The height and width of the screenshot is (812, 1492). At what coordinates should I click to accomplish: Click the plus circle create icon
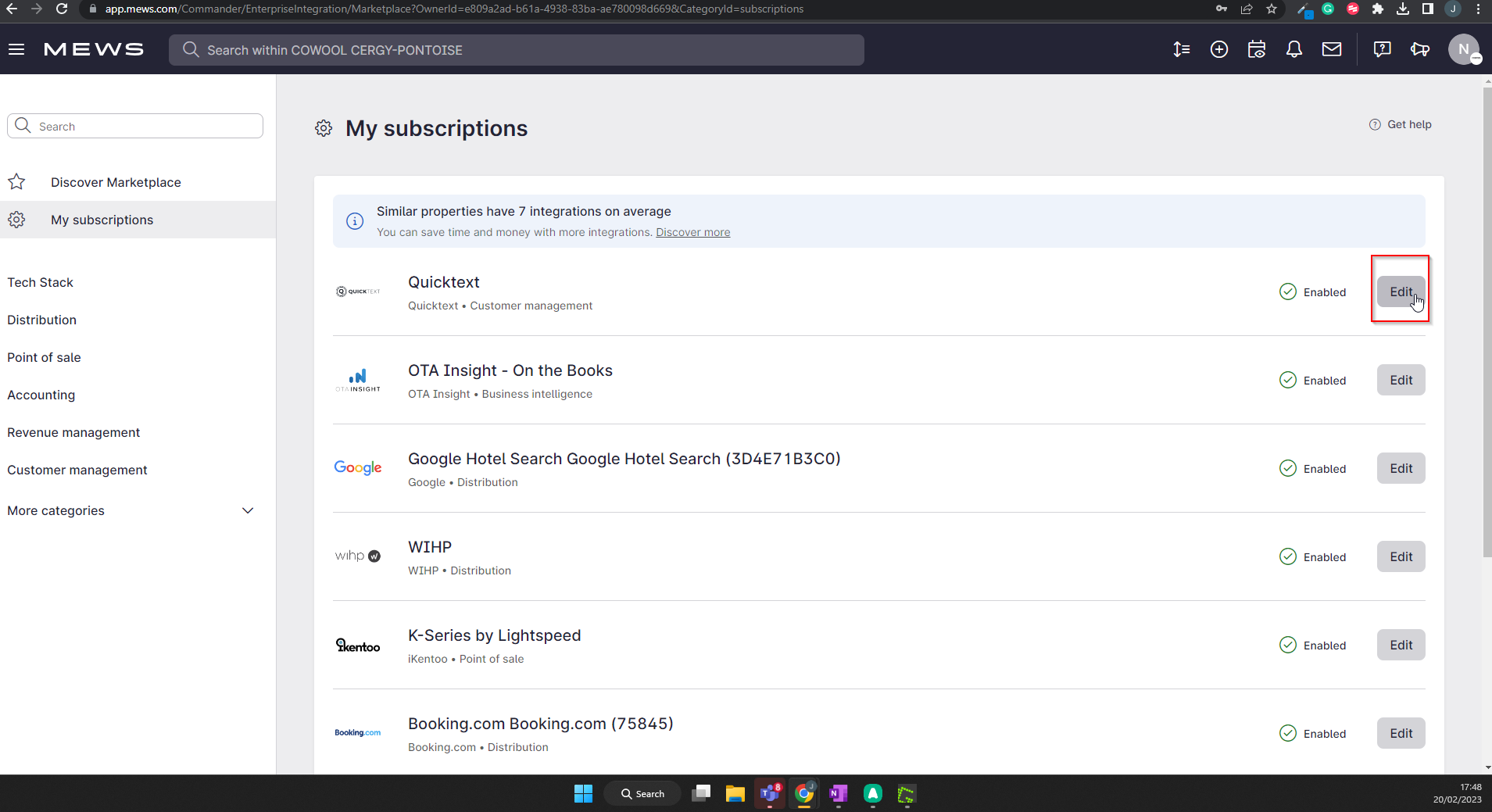[x=1218, y=49]
